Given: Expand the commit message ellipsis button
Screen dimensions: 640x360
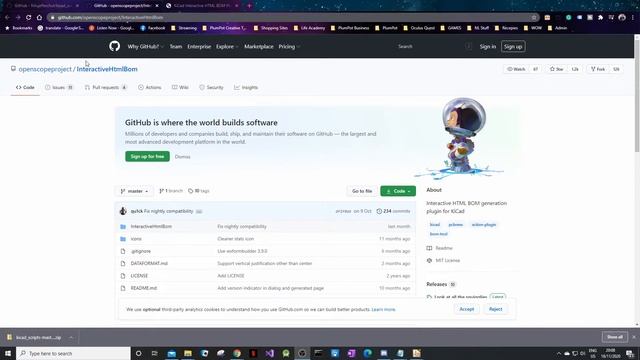Looking at the screenshot, I should point(199,211).
